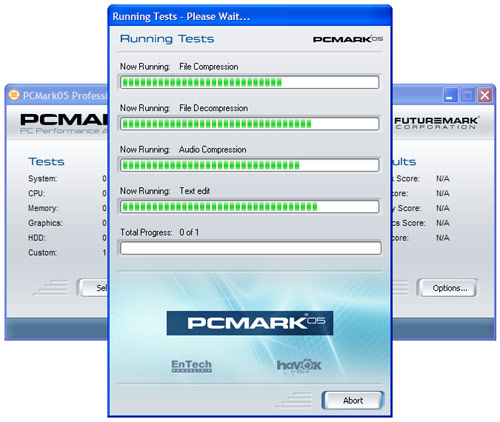Click the Tests heading in main window
The height and width of the screenshot is (422, 500).
[x=46, y=162]
